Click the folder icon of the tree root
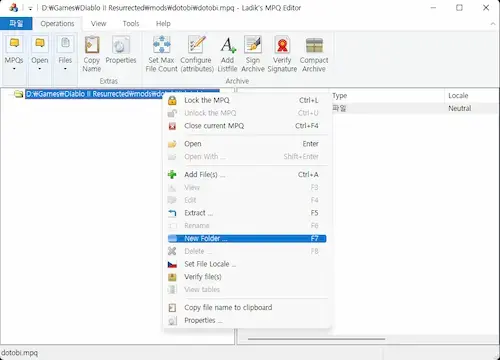500x360 pixels. pyautogui.click(x=19, y=94)
